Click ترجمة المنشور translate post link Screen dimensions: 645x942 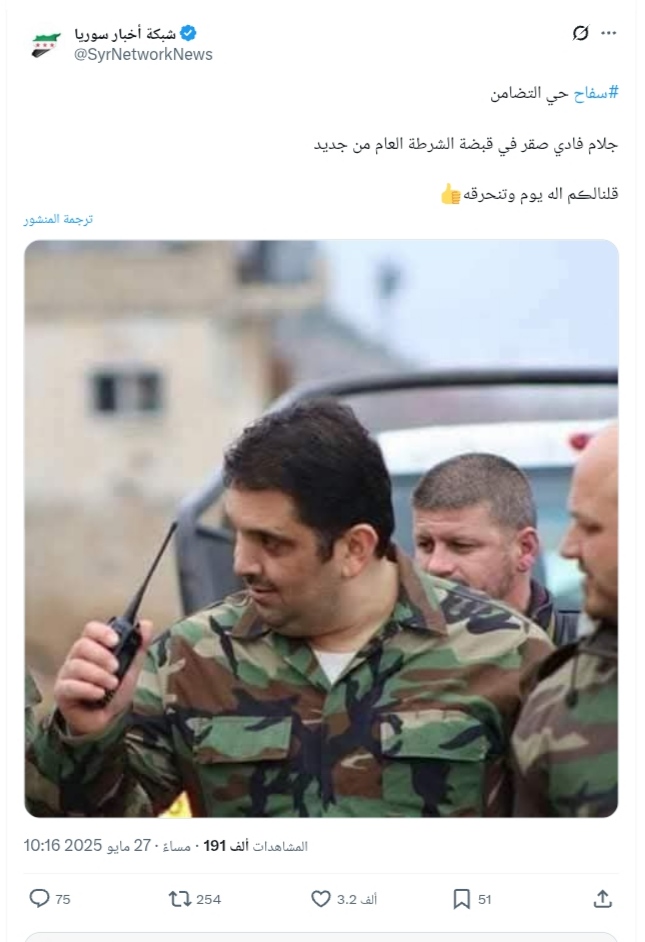click(58, 219)
